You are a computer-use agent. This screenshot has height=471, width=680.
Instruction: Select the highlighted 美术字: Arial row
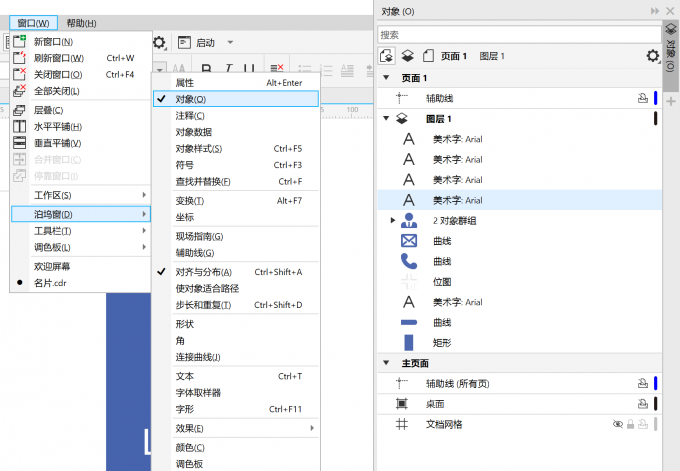(520, 200)
